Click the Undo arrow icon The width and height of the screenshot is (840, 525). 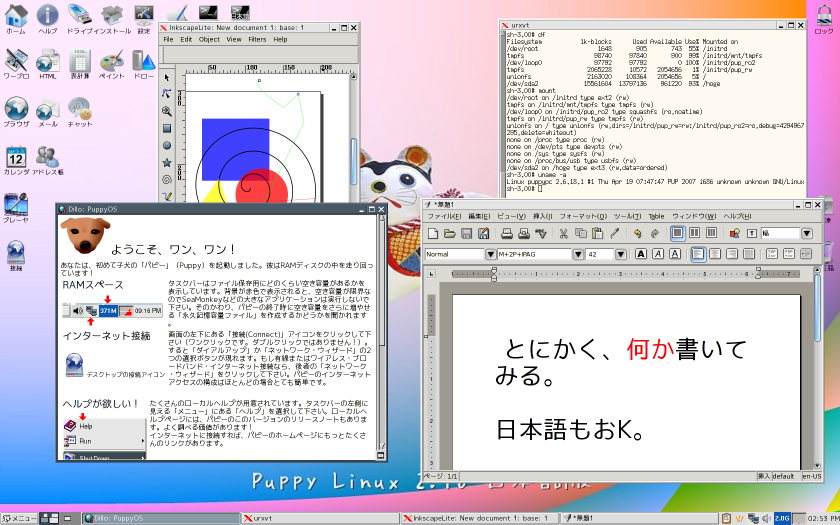(638, 233)
